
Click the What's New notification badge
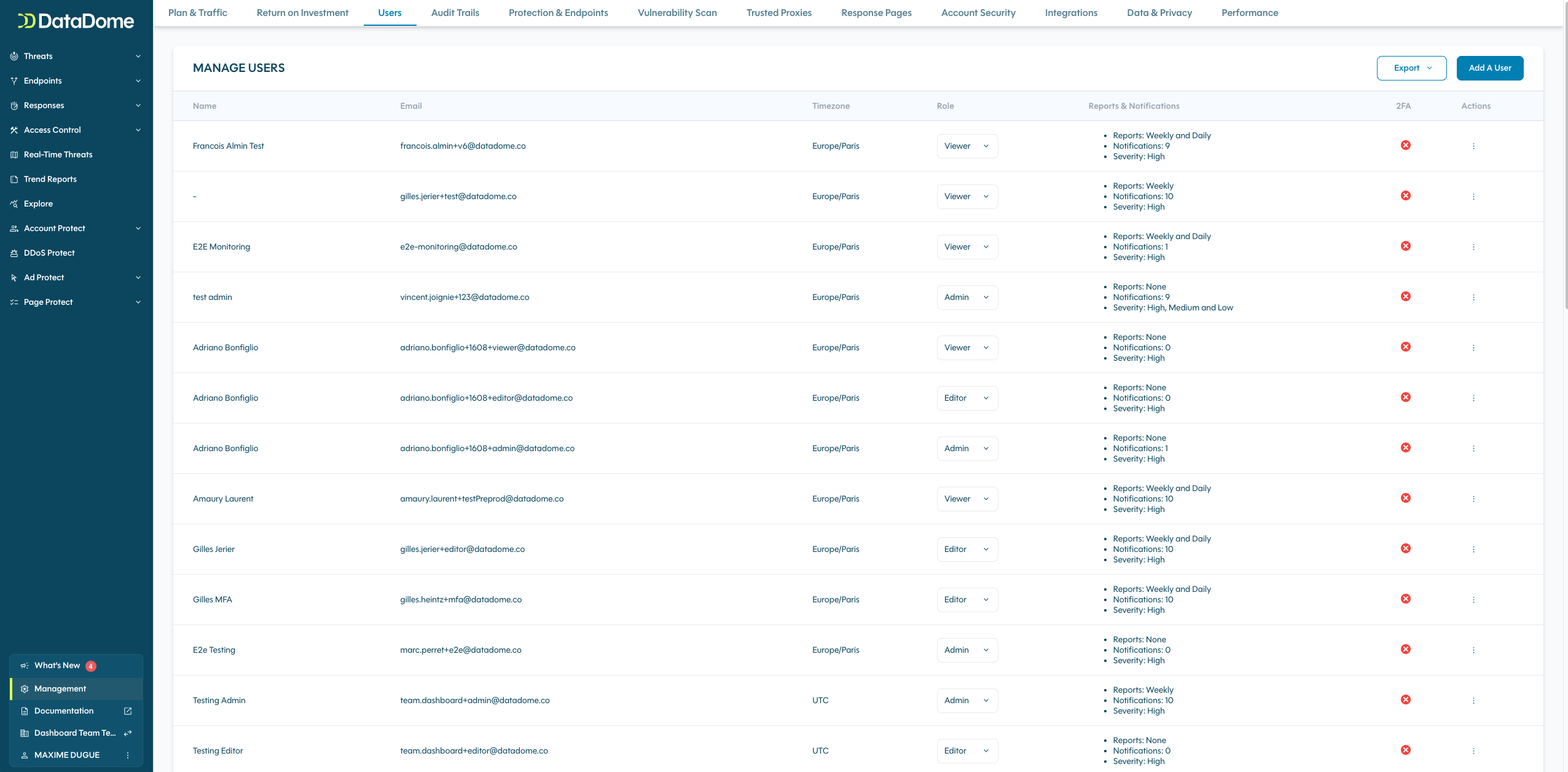point(91,666)
